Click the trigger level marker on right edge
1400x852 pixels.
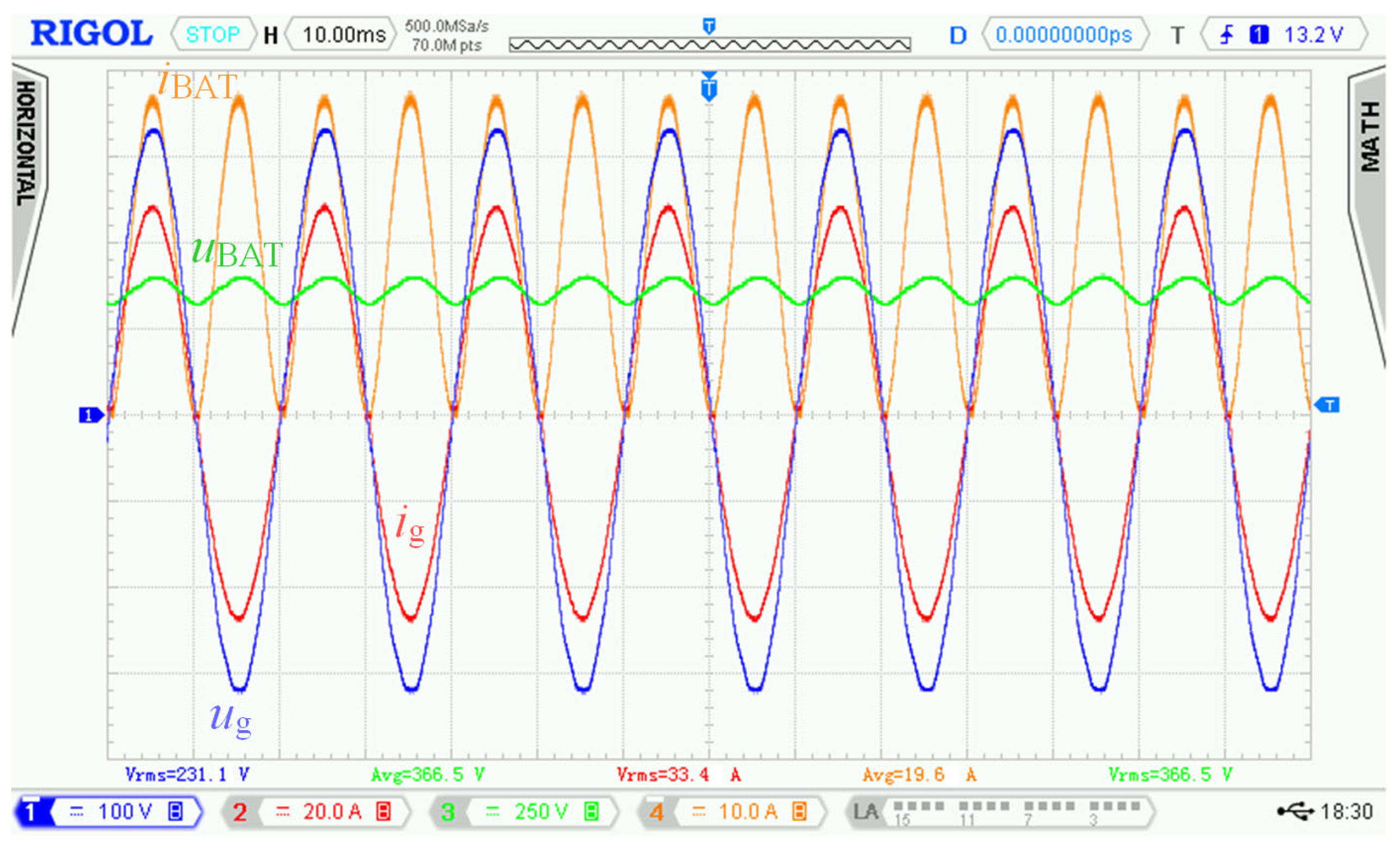tap(1328, 405)
